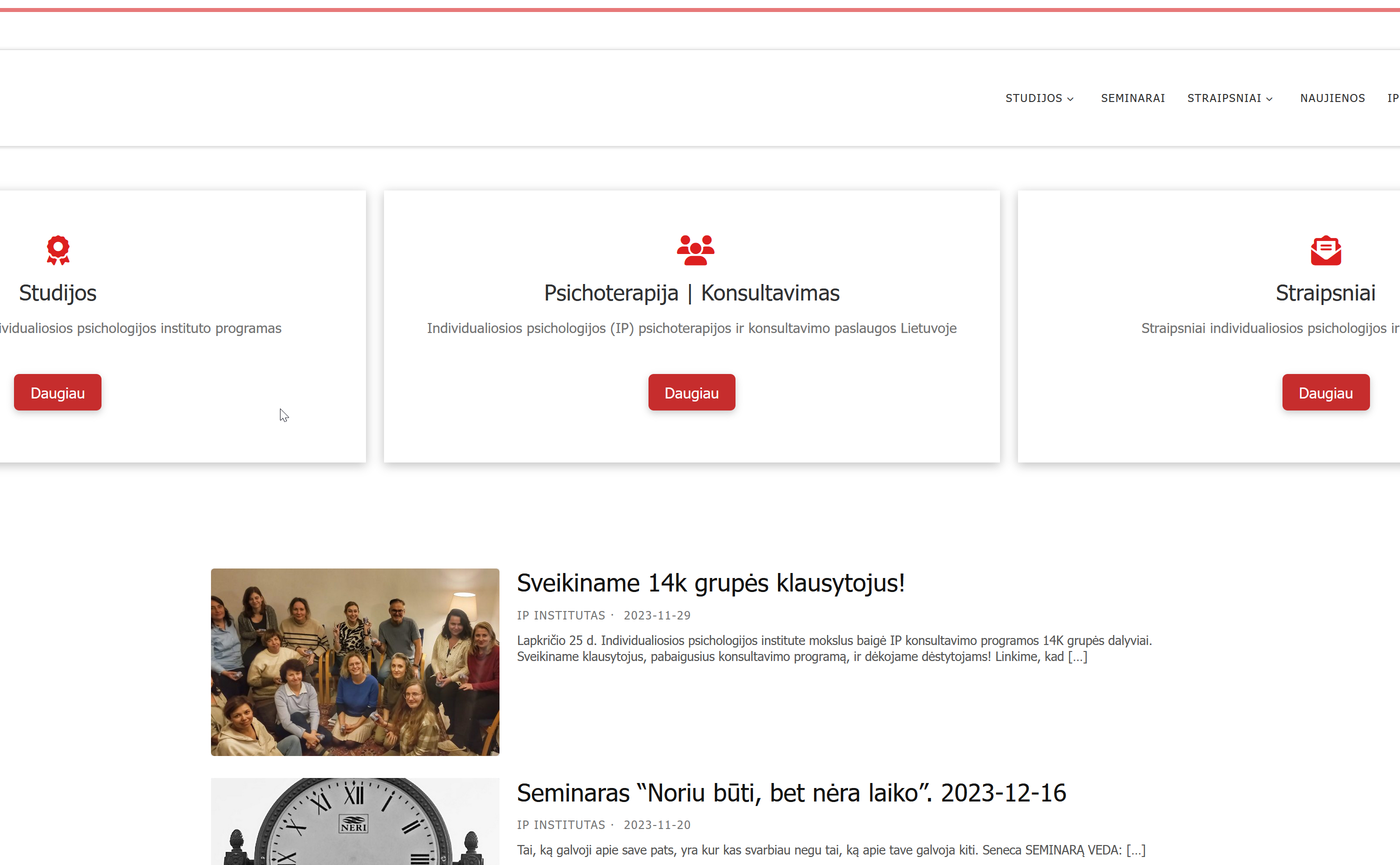1400x865 pixels.
Task: Open the NAUJIENOS menu item
Action: coord(1332,98)
